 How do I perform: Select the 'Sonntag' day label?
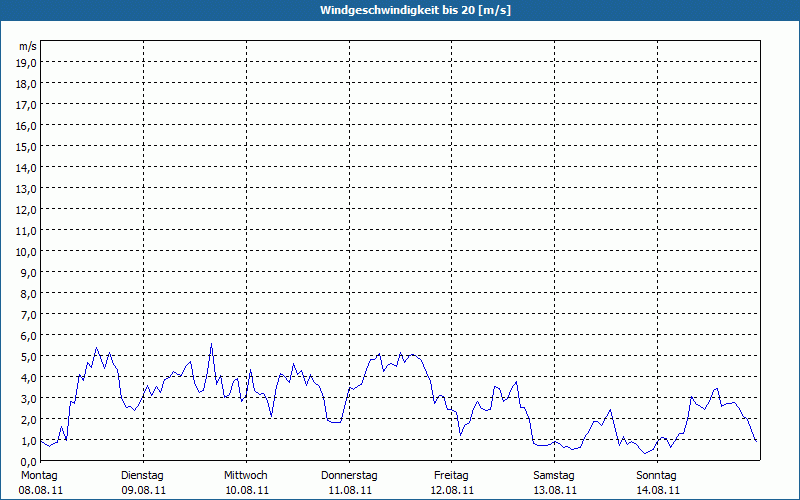point(657,476)
